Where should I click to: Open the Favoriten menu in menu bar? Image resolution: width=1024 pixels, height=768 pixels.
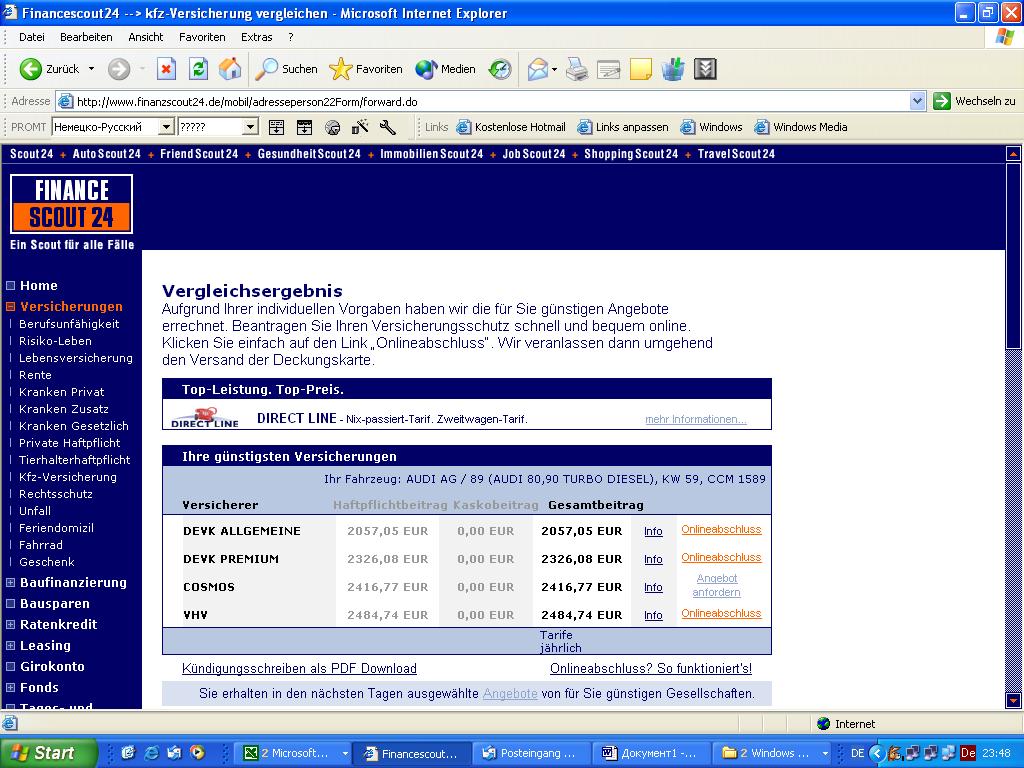click(x=202, y=37)
